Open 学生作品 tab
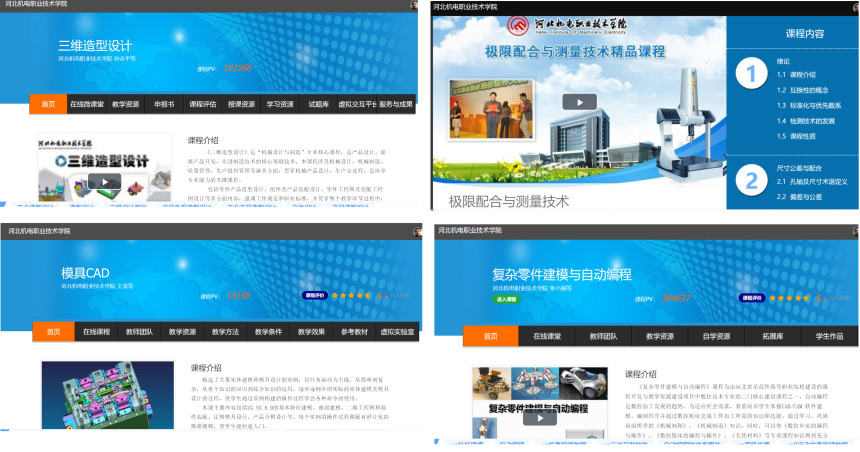 829,336
